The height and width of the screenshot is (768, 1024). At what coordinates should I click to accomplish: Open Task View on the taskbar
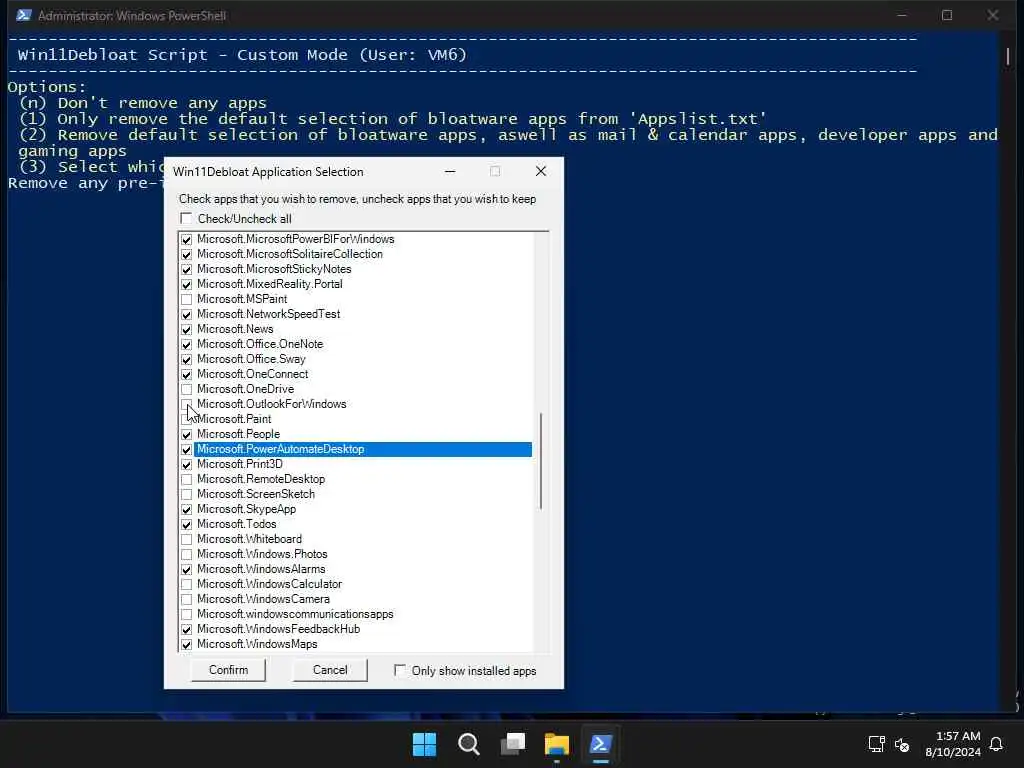513,744
